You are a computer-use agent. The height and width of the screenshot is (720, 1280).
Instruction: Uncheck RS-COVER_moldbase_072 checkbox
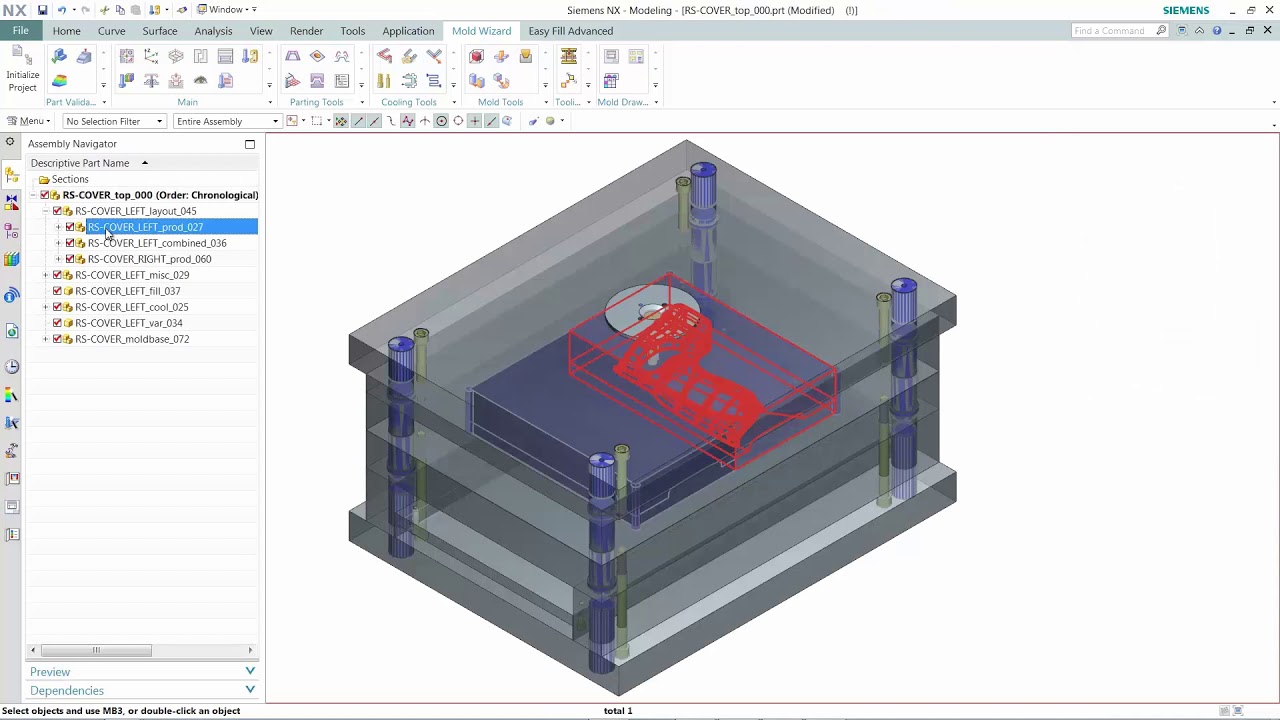57,339
